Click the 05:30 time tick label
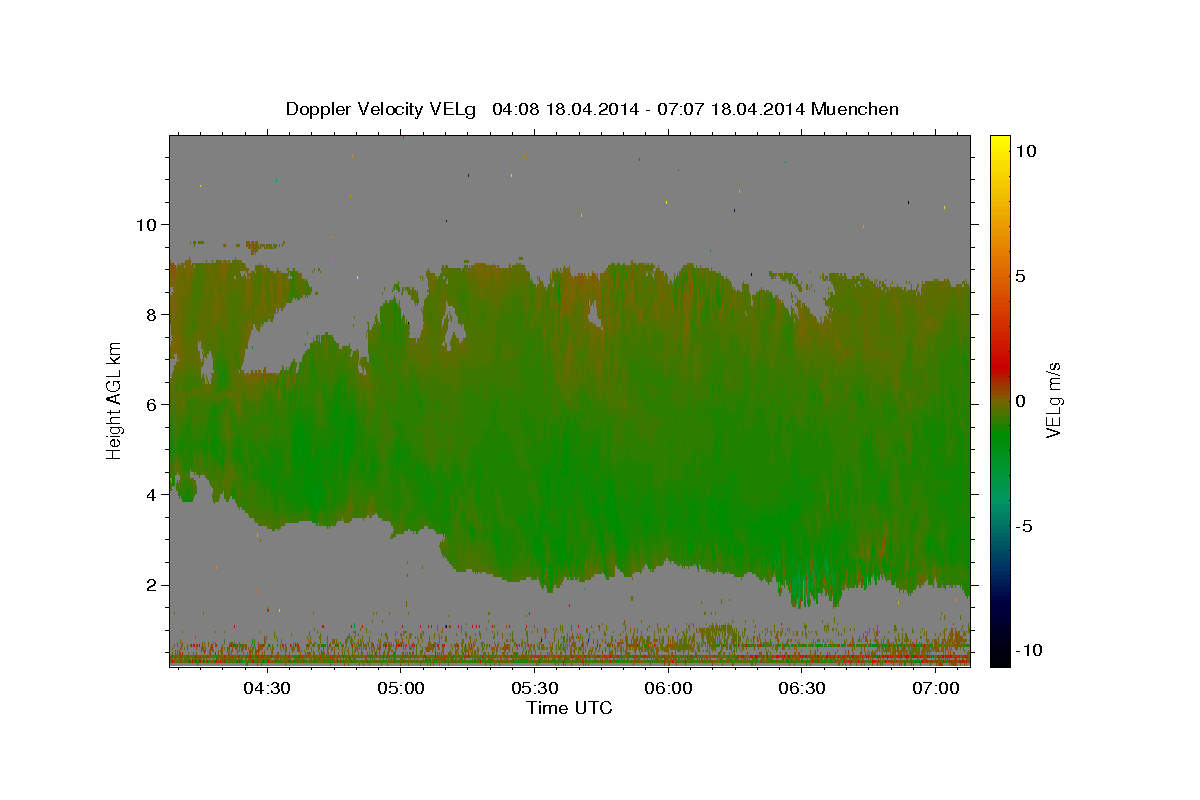Screen dimensions: 1200x800 (x=534, y=689)
